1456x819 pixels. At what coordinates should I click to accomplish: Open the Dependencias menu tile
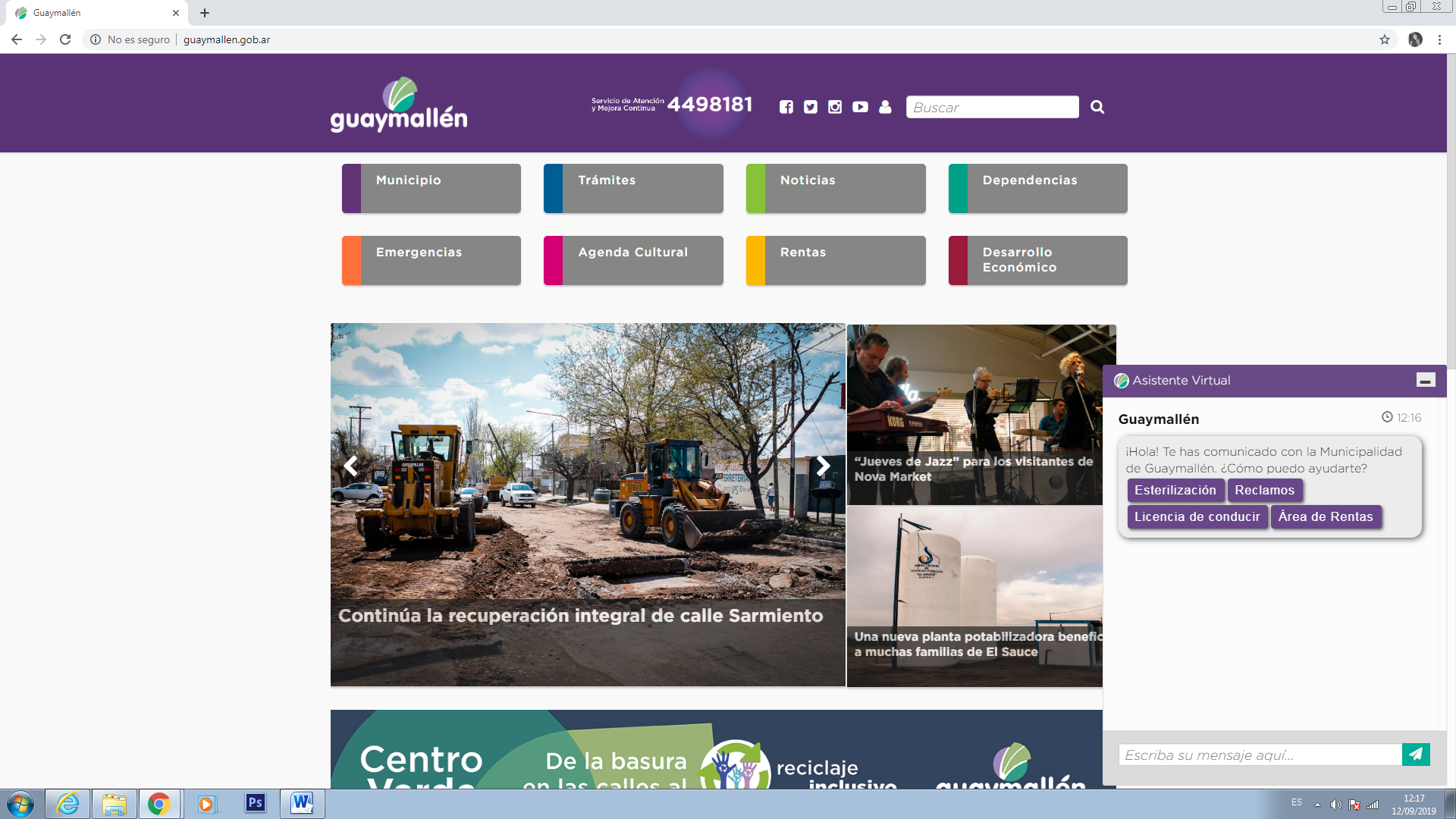pyautogui.click(x=1038, y=188)
